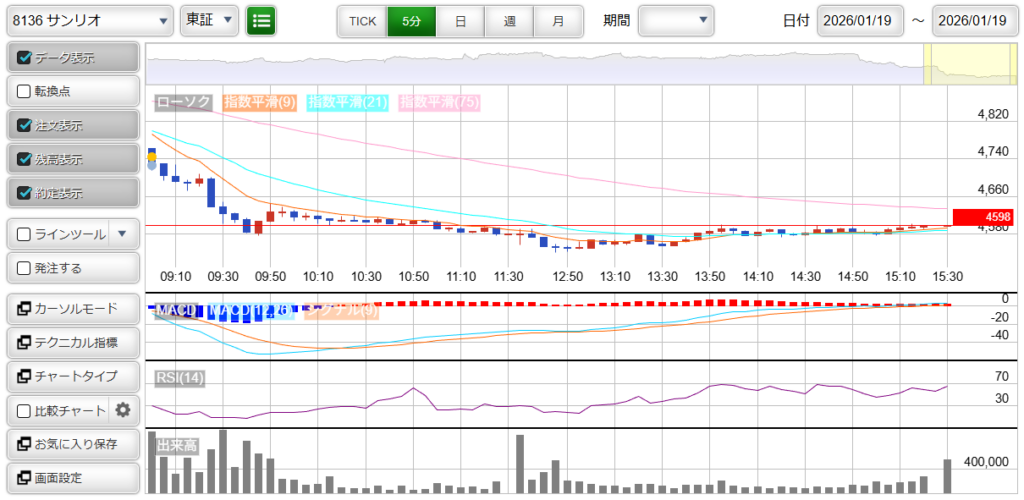Click the 指数平滑(9) orange legend label
This screenshot has width=1024, height=500.
[x=259, y=102]
